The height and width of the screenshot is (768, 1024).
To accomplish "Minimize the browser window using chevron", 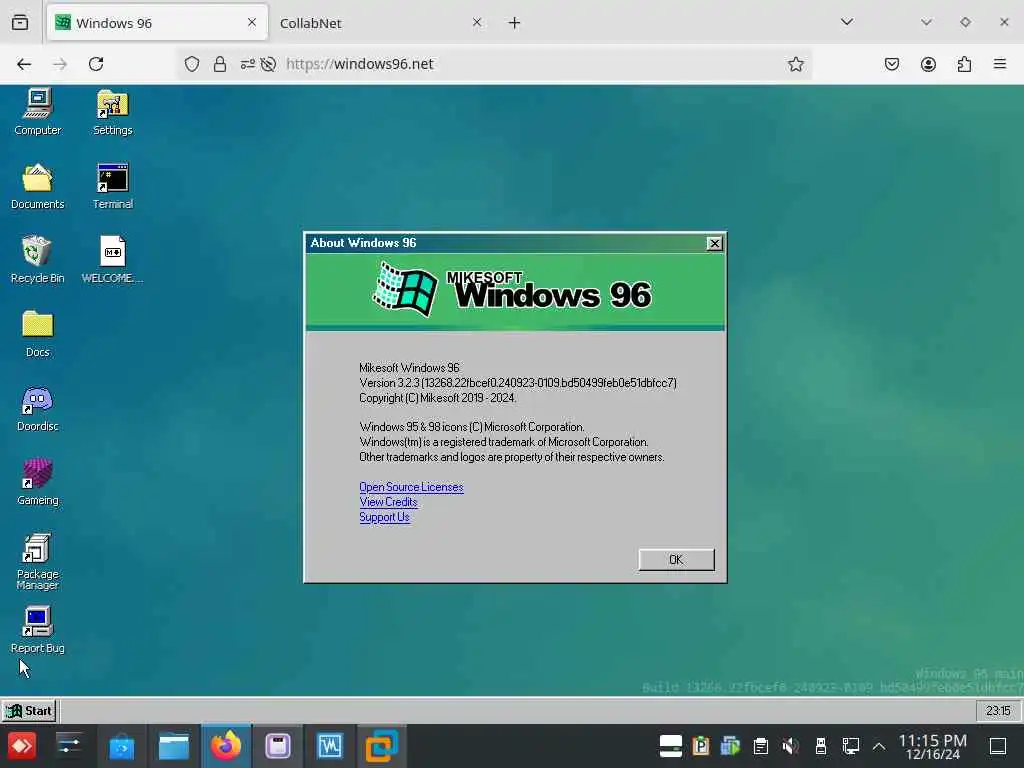I will coord(926,22).
